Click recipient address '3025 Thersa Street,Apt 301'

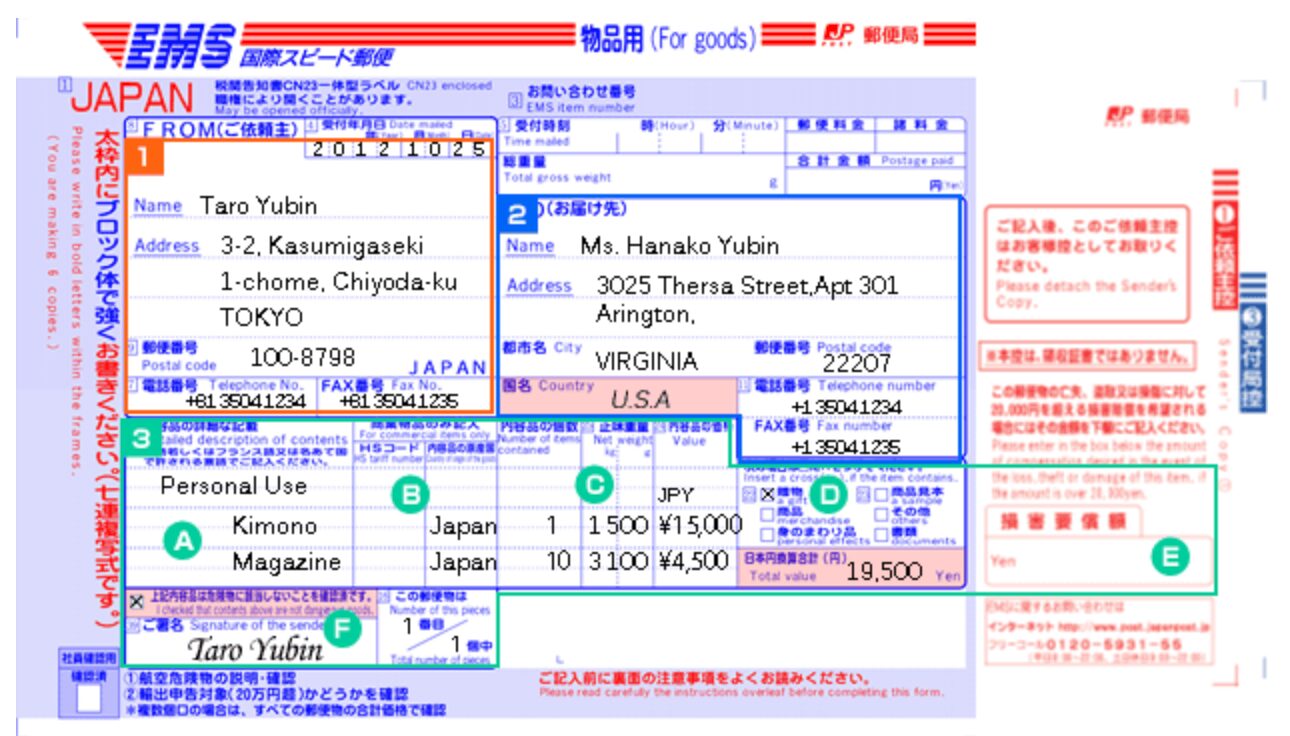tap(747, 285)
